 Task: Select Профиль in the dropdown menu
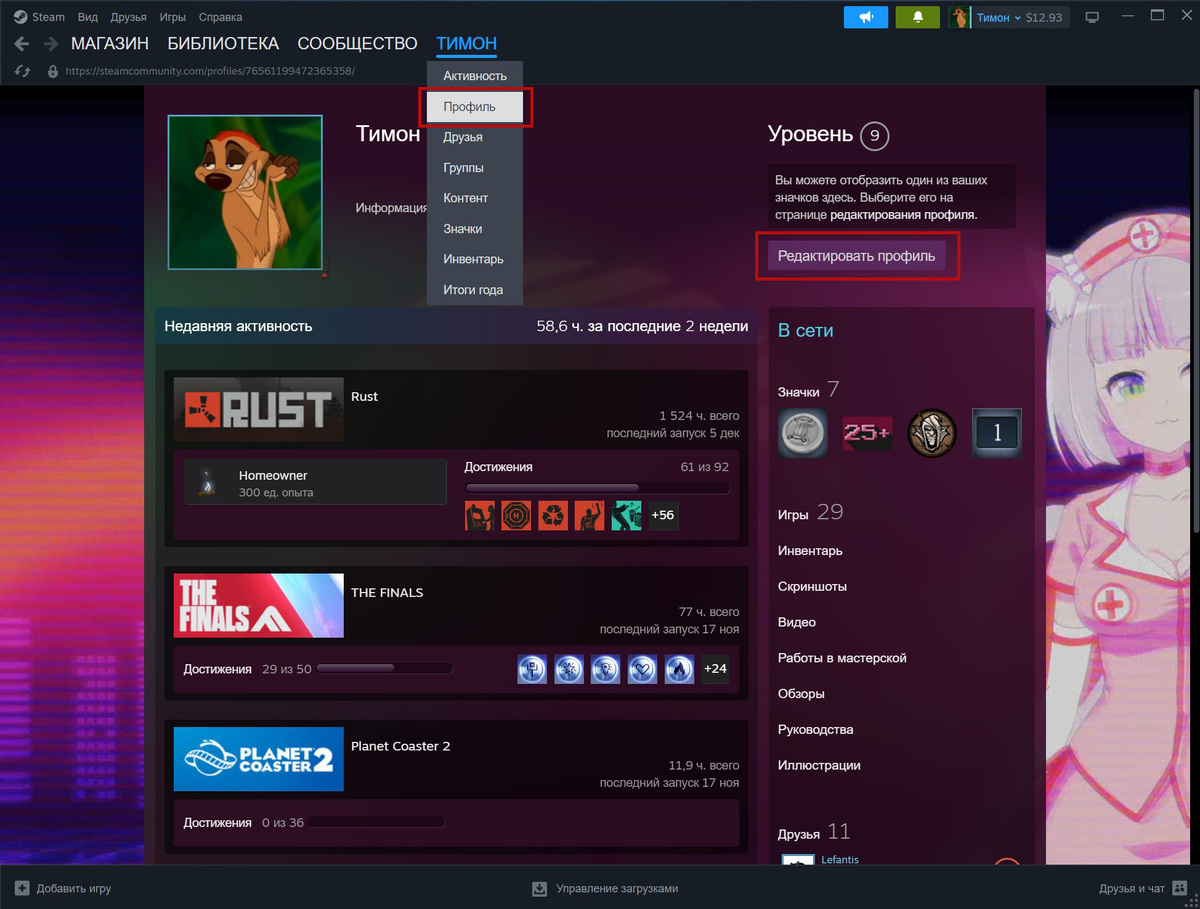475,107
